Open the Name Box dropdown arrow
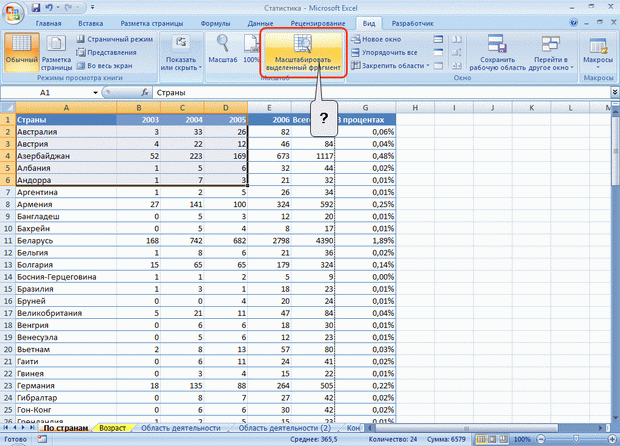620x446 pixels. [x=95, y=93]
